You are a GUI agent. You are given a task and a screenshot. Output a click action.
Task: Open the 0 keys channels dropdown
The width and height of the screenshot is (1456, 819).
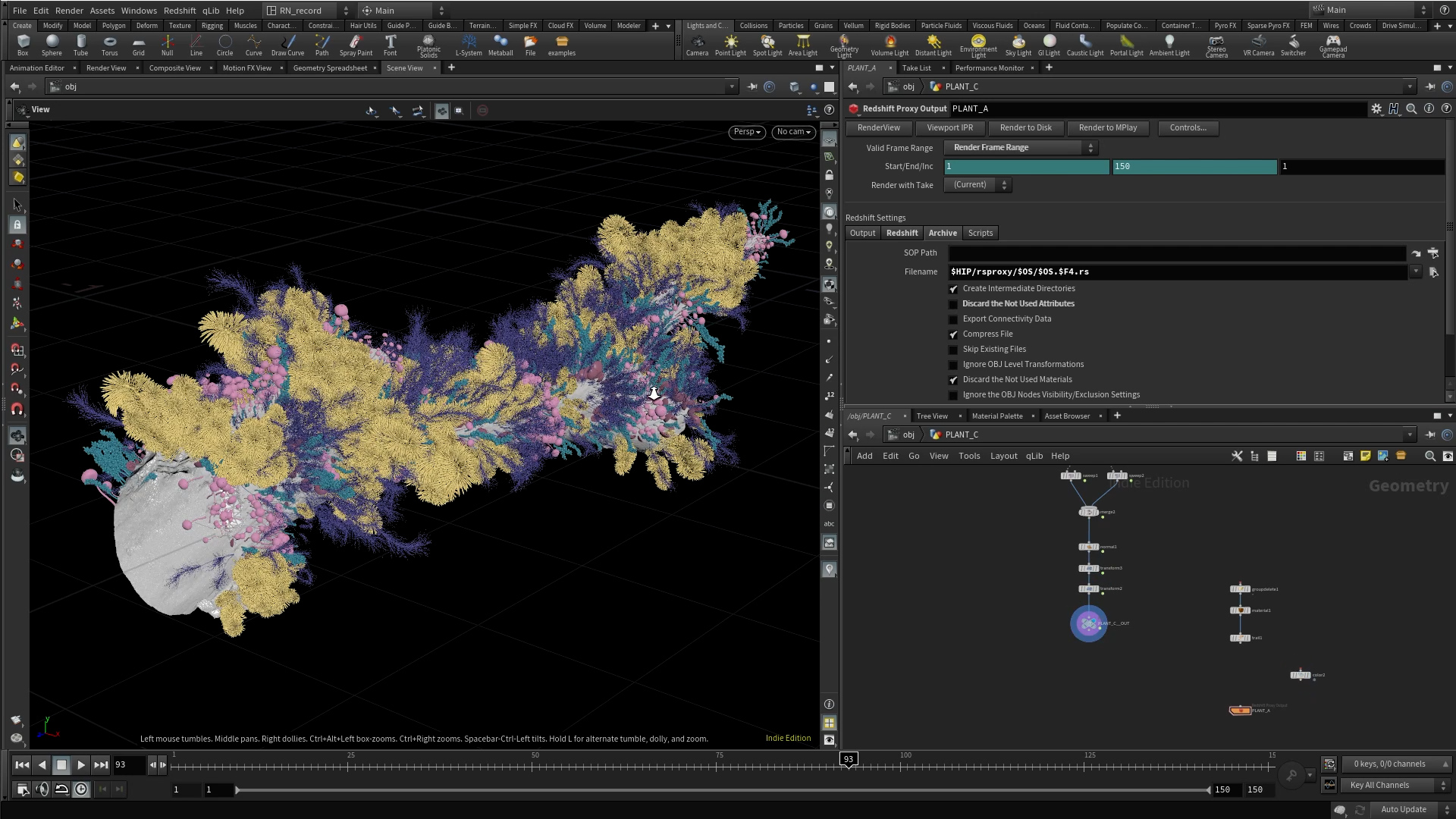[x=1396, y=764]
